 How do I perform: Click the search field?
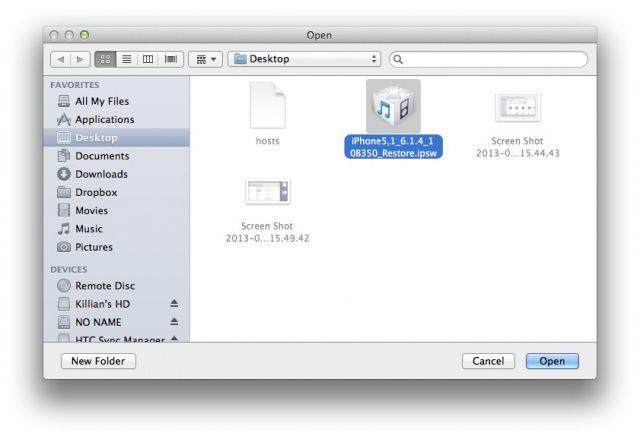pyautogui.click(x=488, y=60)
